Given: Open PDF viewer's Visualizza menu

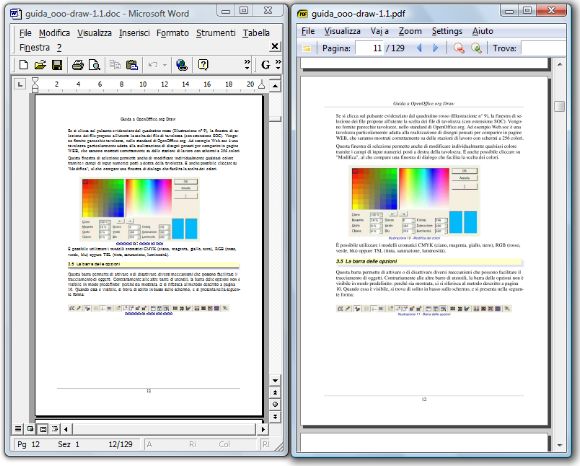Looking at the screenshot, I should pyautogui.click(x=342, y=31).
